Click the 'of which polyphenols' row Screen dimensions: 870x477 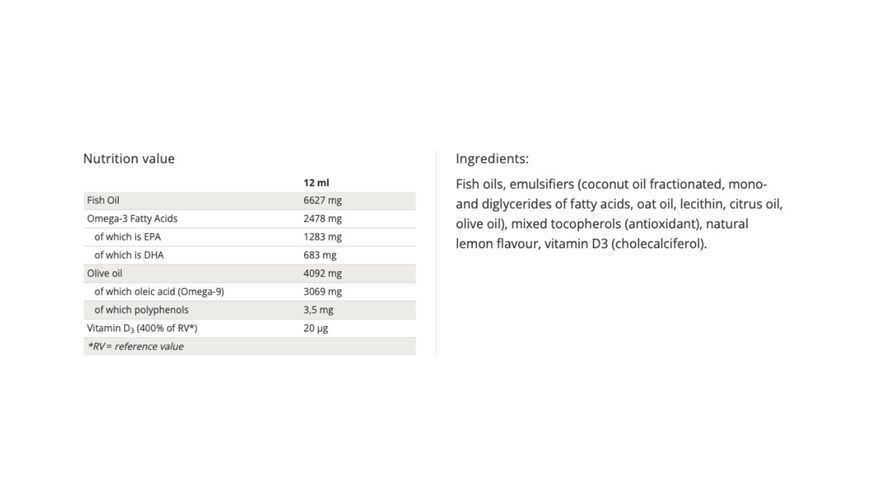(x=250, y=310)
